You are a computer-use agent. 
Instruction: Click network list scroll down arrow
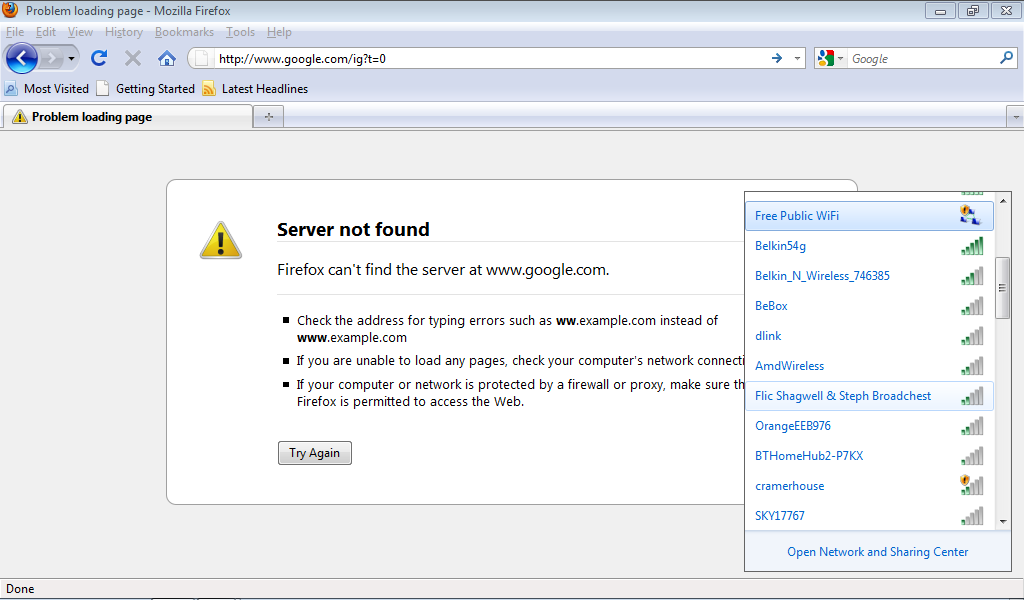coord(1003,522)
